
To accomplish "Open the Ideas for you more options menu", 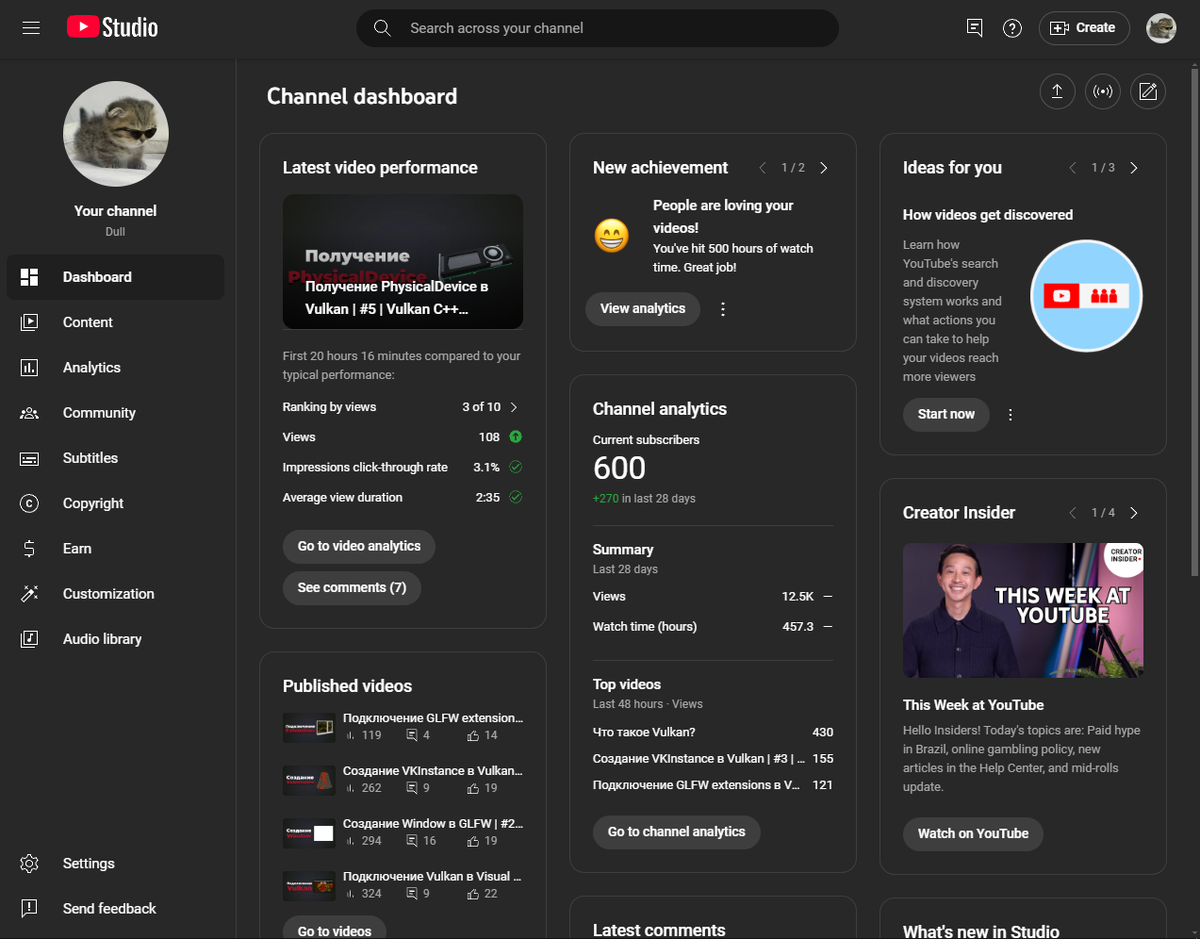I will 1010,415.
